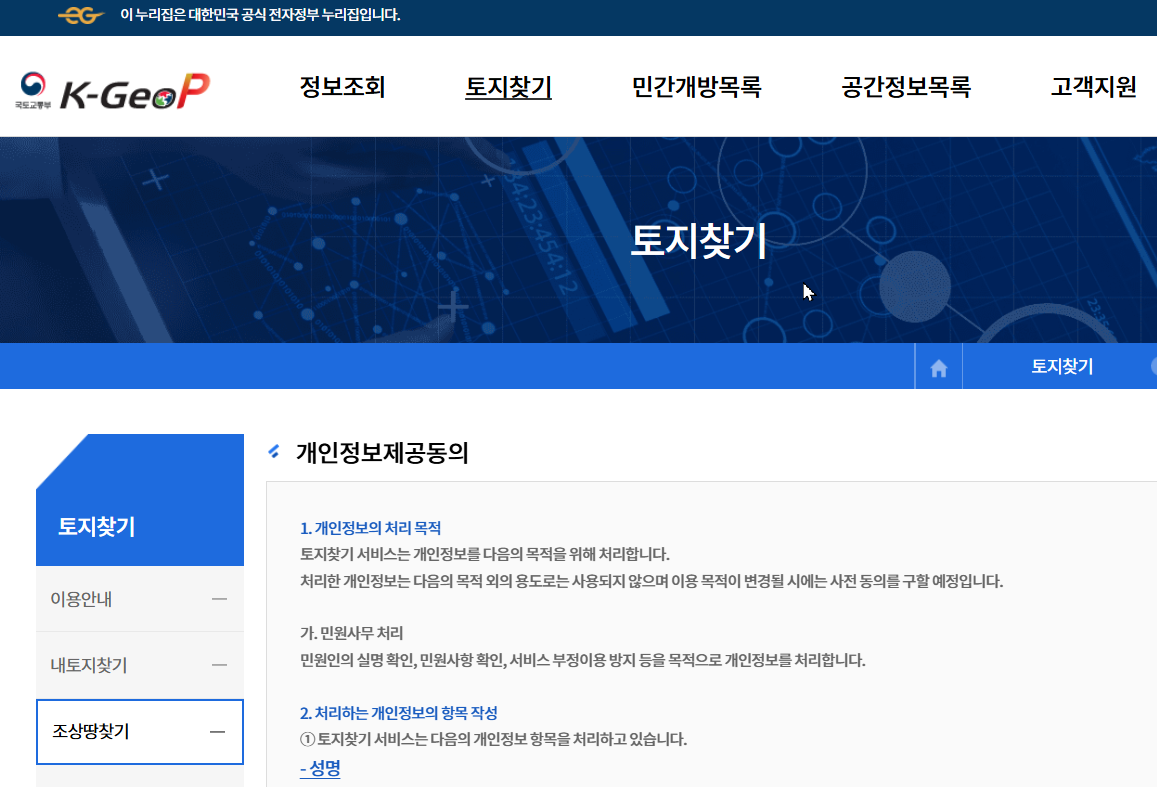Select the 토지찾기 top navigation menu

508,87
